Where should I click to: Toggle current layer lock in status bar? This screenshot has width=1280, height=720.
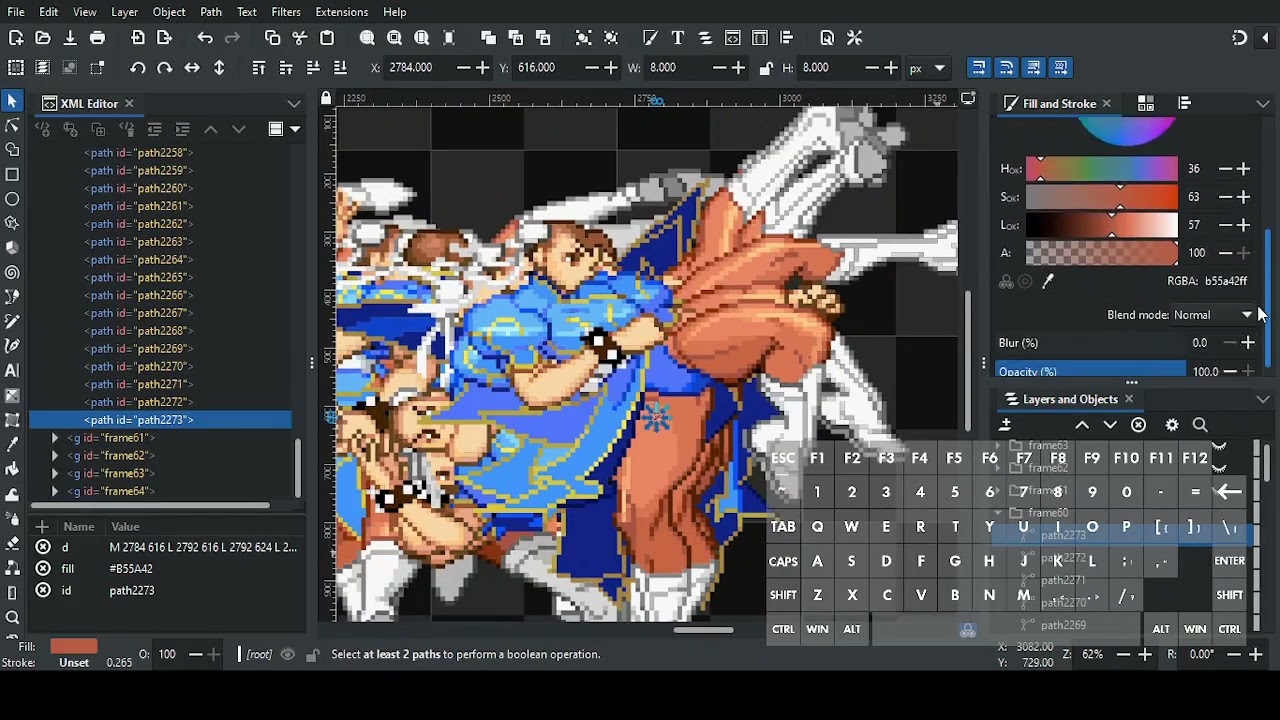tap(312, 655)
